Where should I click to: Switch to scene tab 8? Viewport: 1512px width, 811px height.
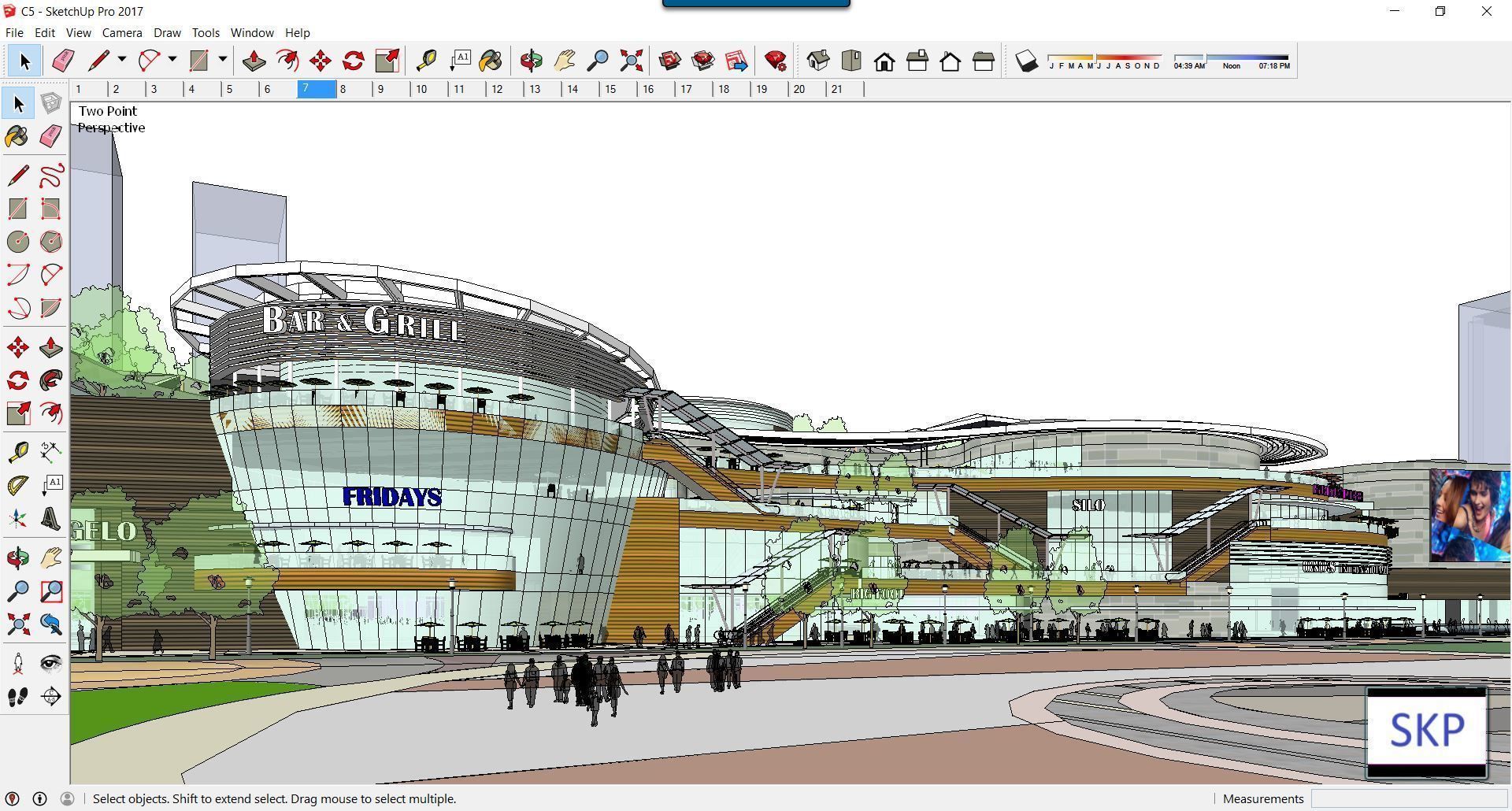click(354, 89)
